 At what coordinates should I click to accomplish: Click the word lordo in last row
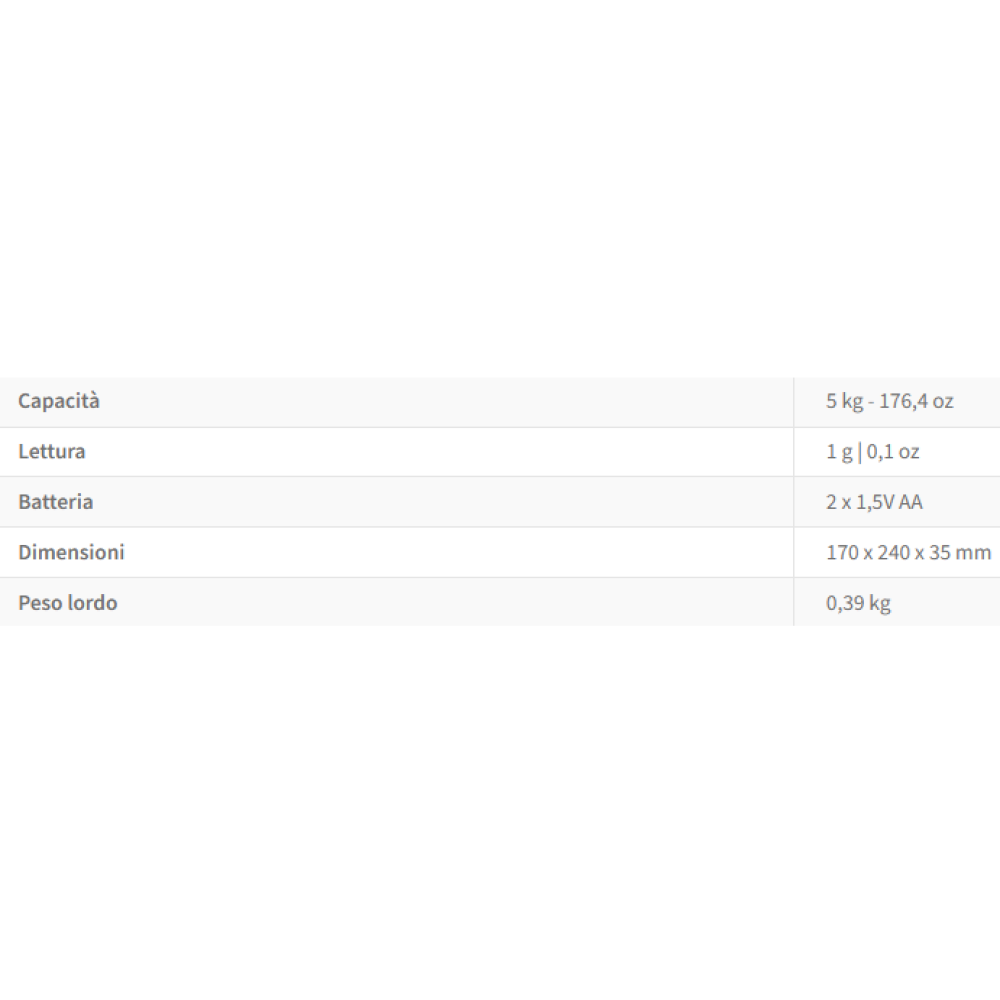(91, 603)
